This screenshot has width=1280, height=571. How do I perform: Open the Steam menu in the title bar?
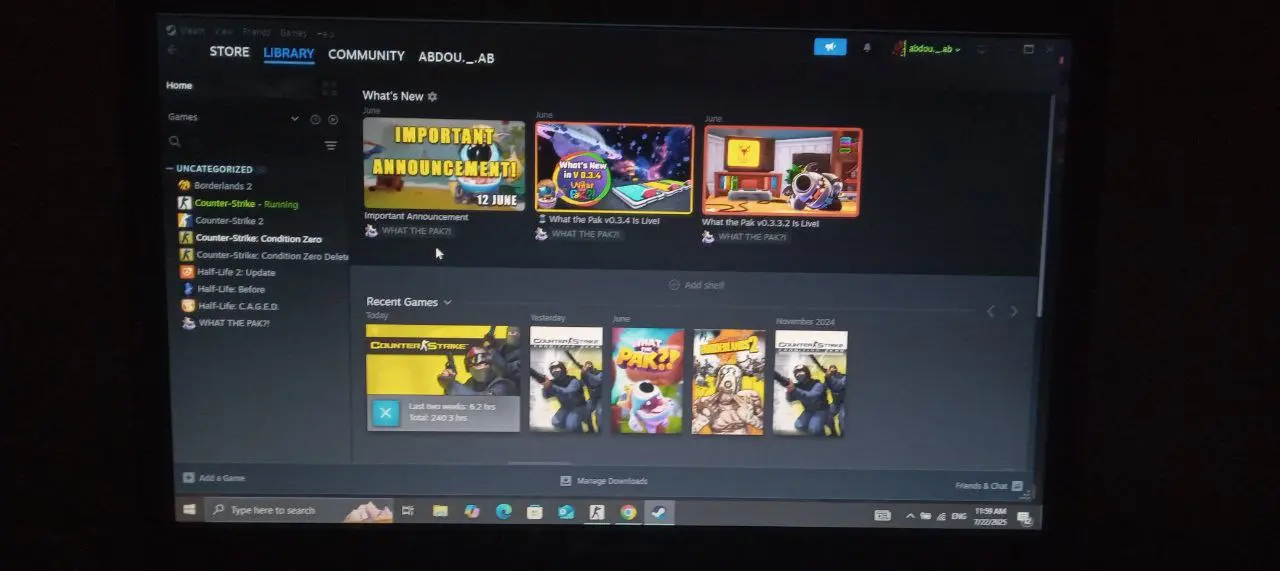point(193,31)
